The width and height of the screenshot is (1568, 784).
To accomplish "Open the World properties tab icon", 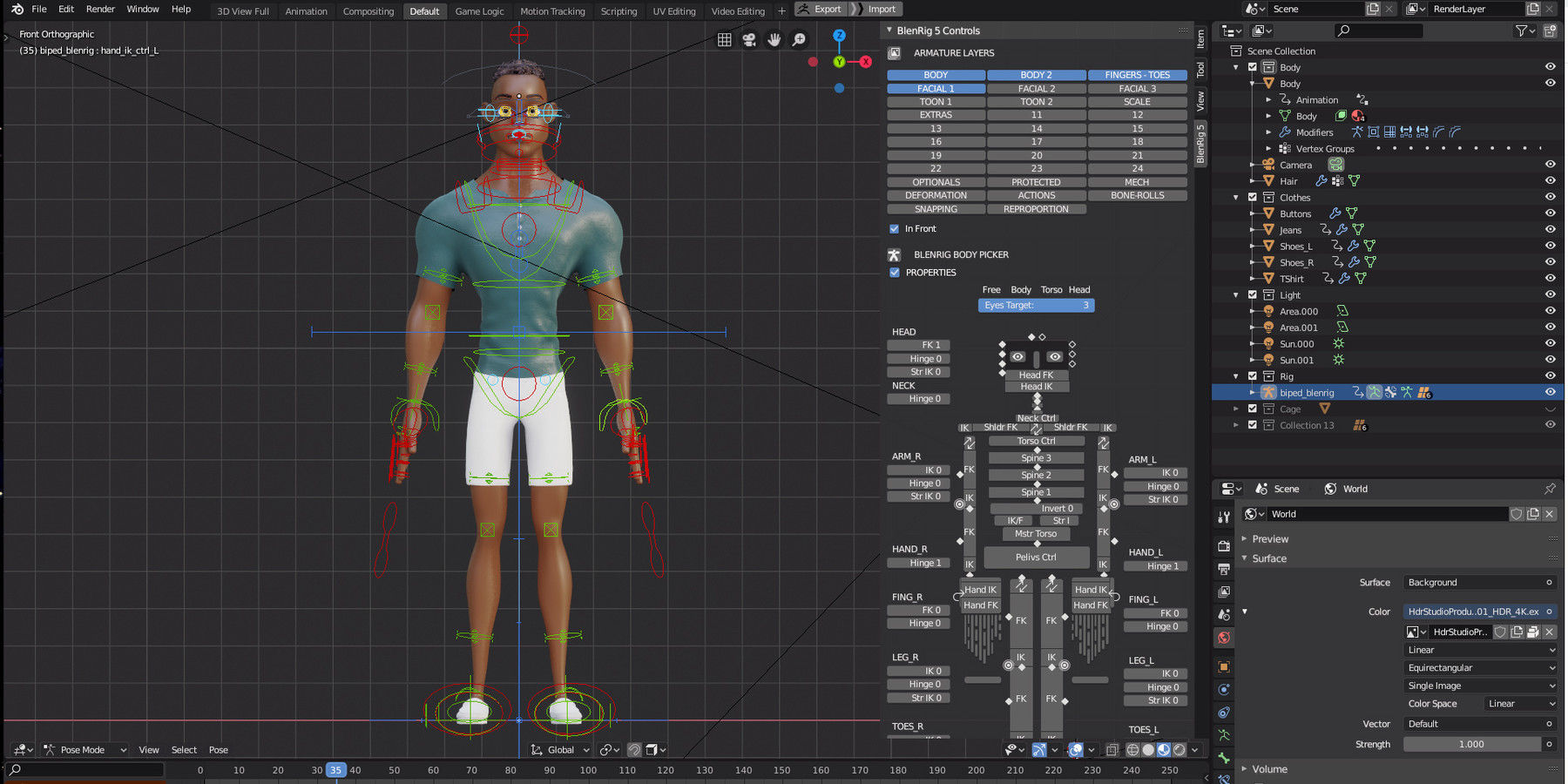I will pyautogui.click(x=1224, y=638).
